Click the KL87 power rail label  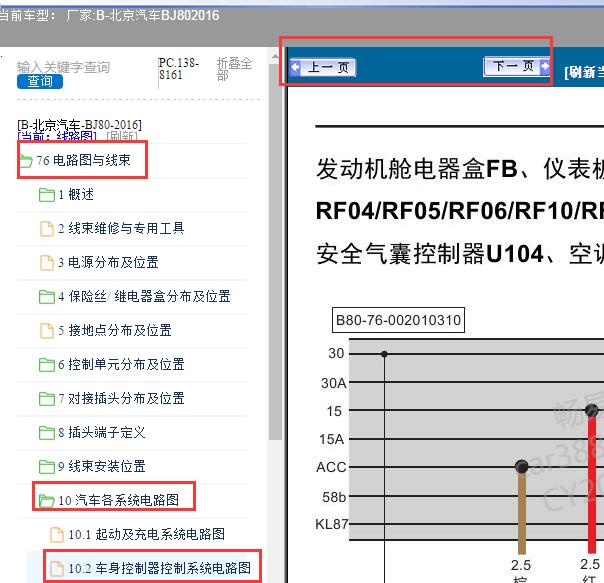(332, 524)
